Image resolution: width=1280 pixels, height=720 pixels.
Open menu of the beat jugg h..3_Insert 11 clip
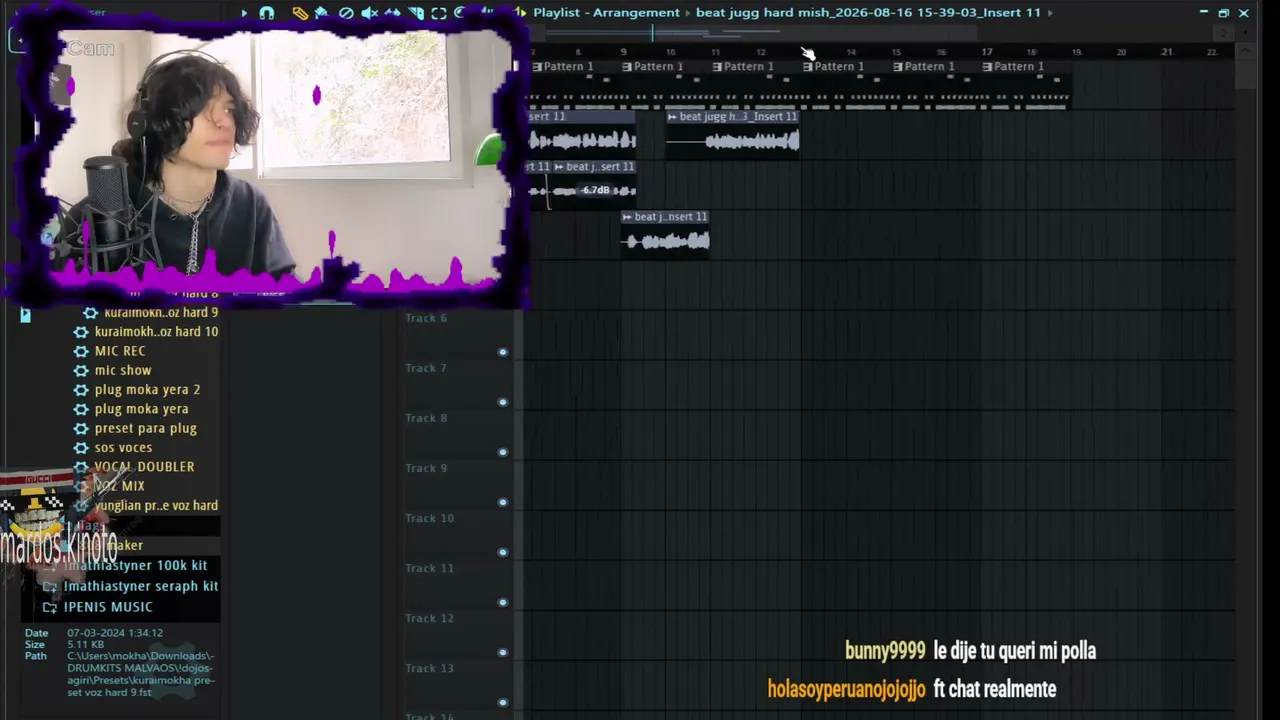point(672,117)
